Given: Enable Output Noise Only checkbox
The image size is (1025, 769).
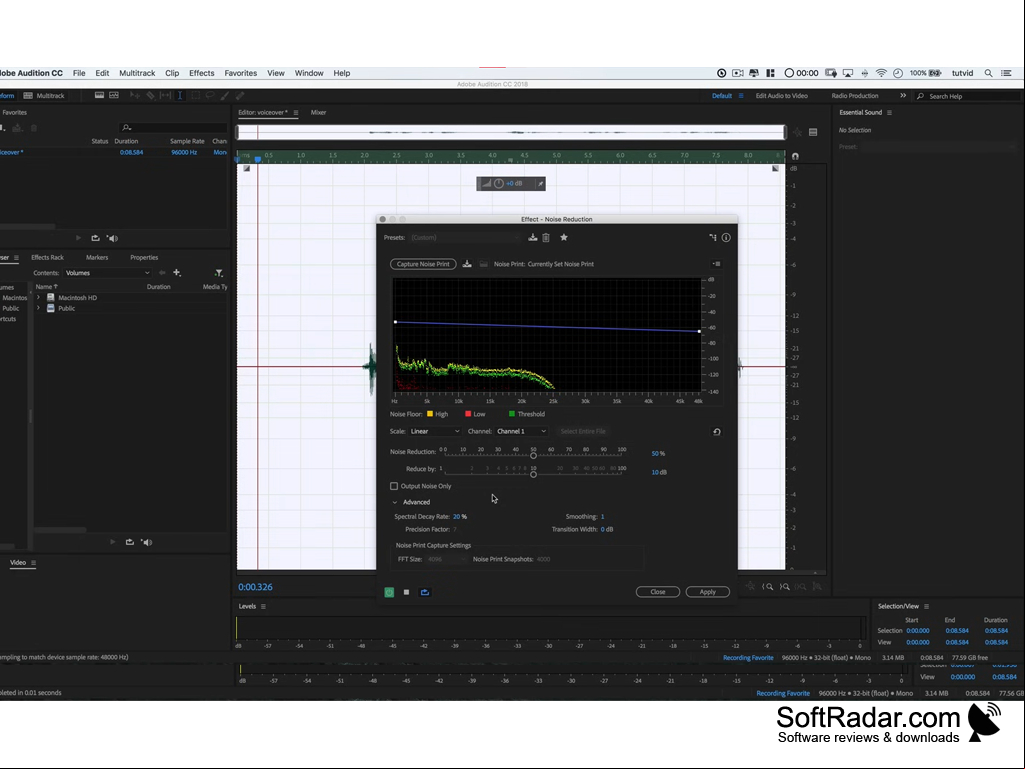Looking at the screenshot, I should pos(394,487).
